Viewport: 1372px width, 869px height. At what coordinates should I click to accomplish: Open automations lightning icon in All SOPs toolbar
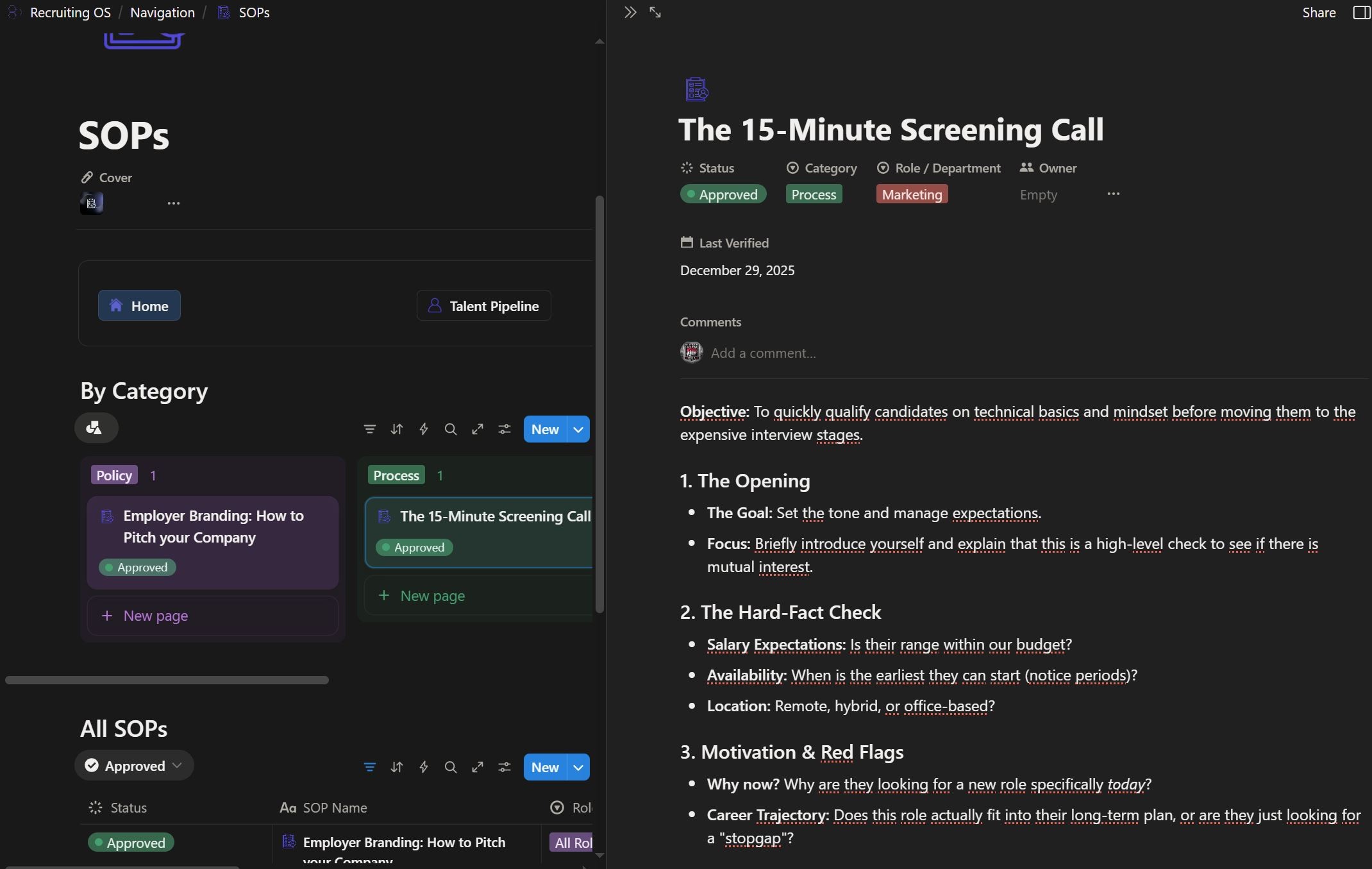point(423,767)
